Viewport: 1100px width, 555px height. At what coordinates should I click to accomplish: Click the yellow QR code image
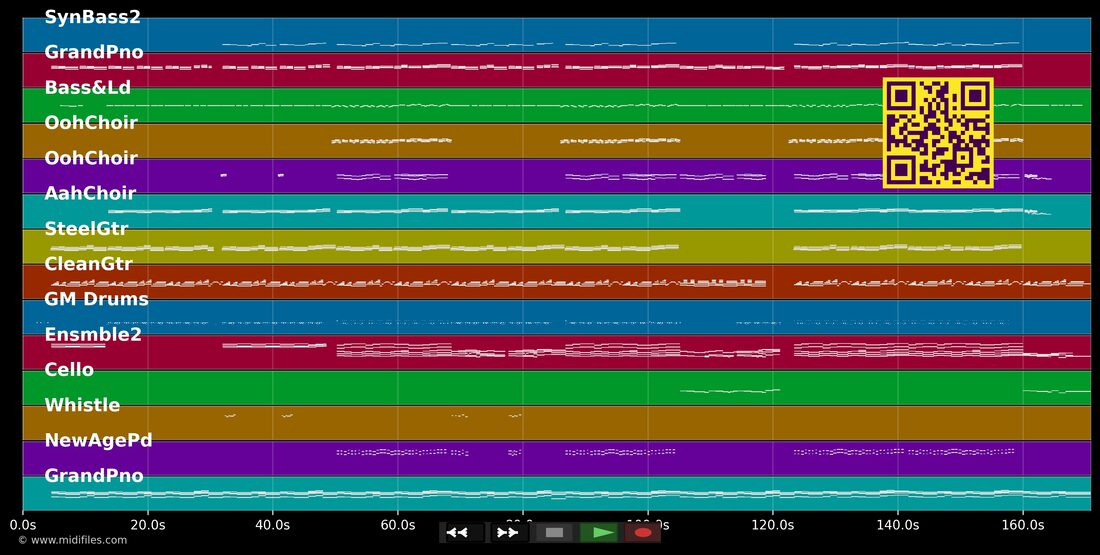(938, 133)
